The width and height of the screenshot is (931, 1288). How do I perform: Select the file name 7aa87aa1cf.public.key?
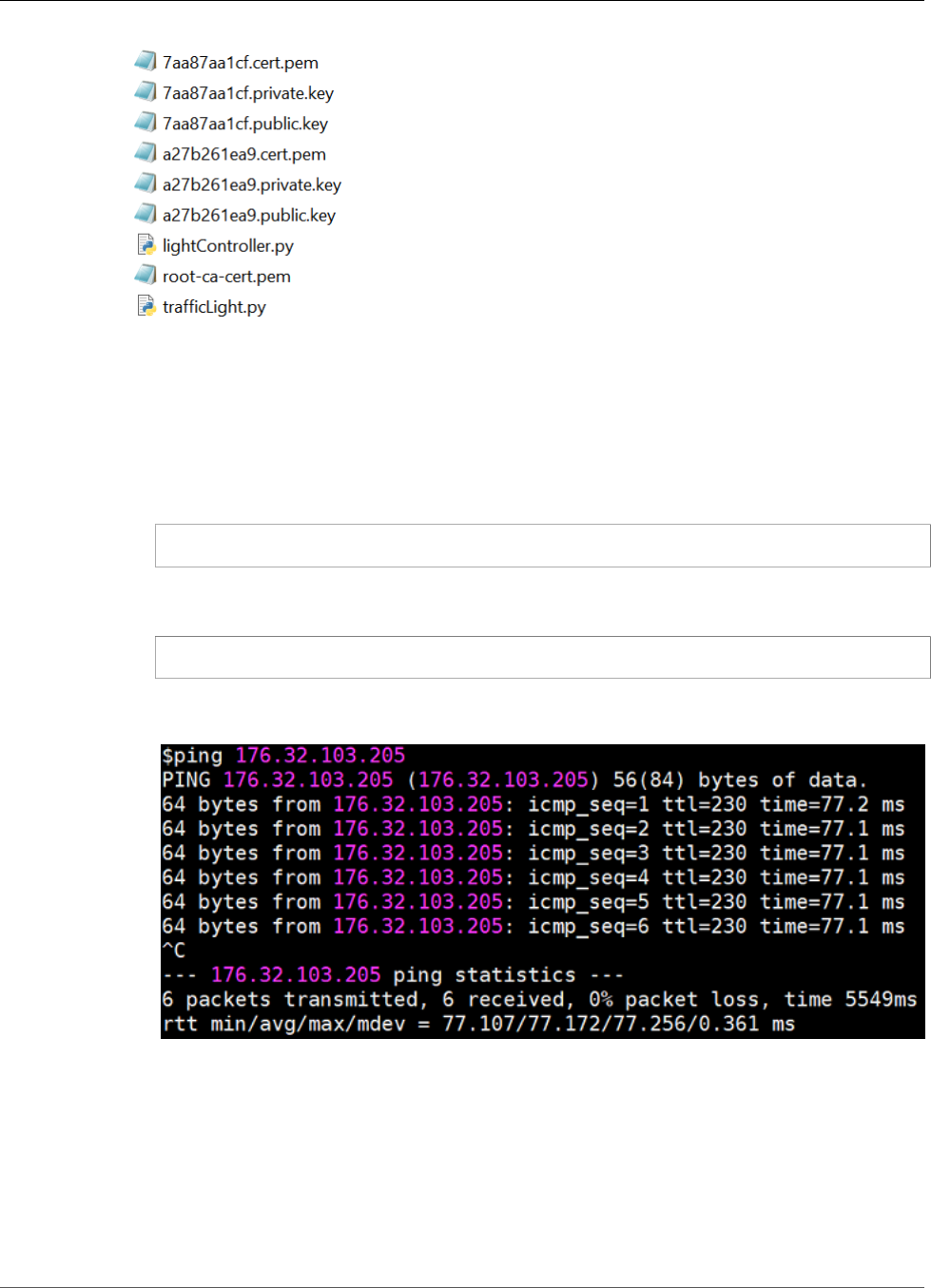(245, 124)
